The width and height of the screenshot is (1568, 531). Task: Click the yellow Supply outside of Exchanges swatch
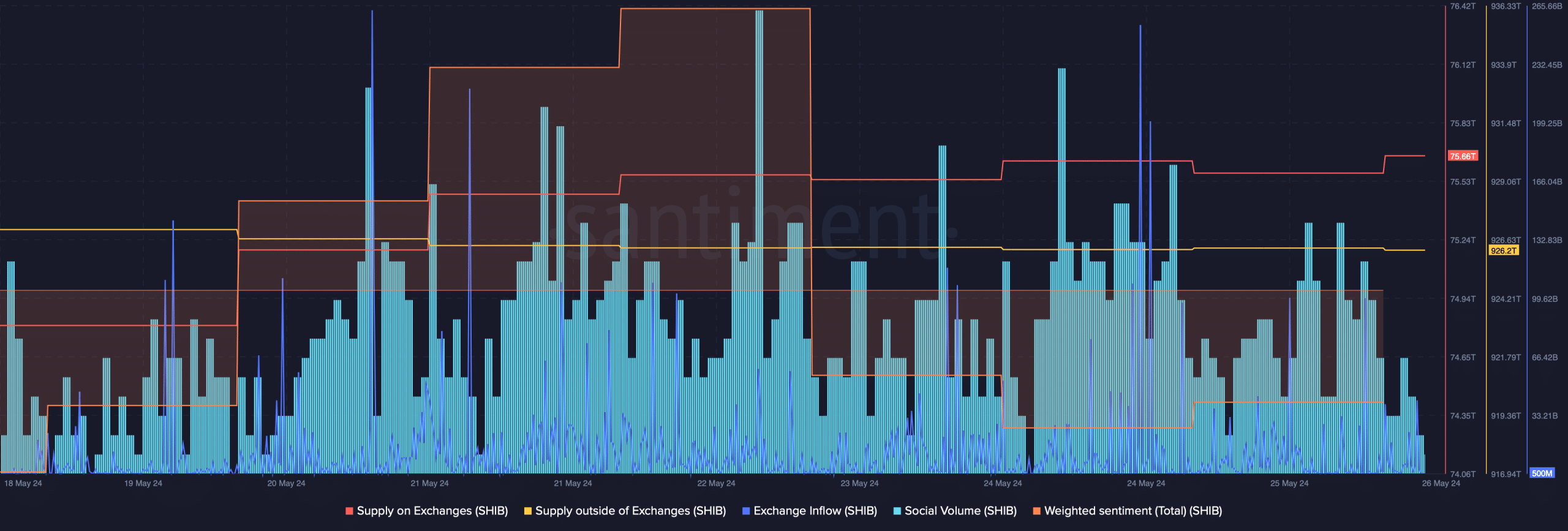(527, 511)
